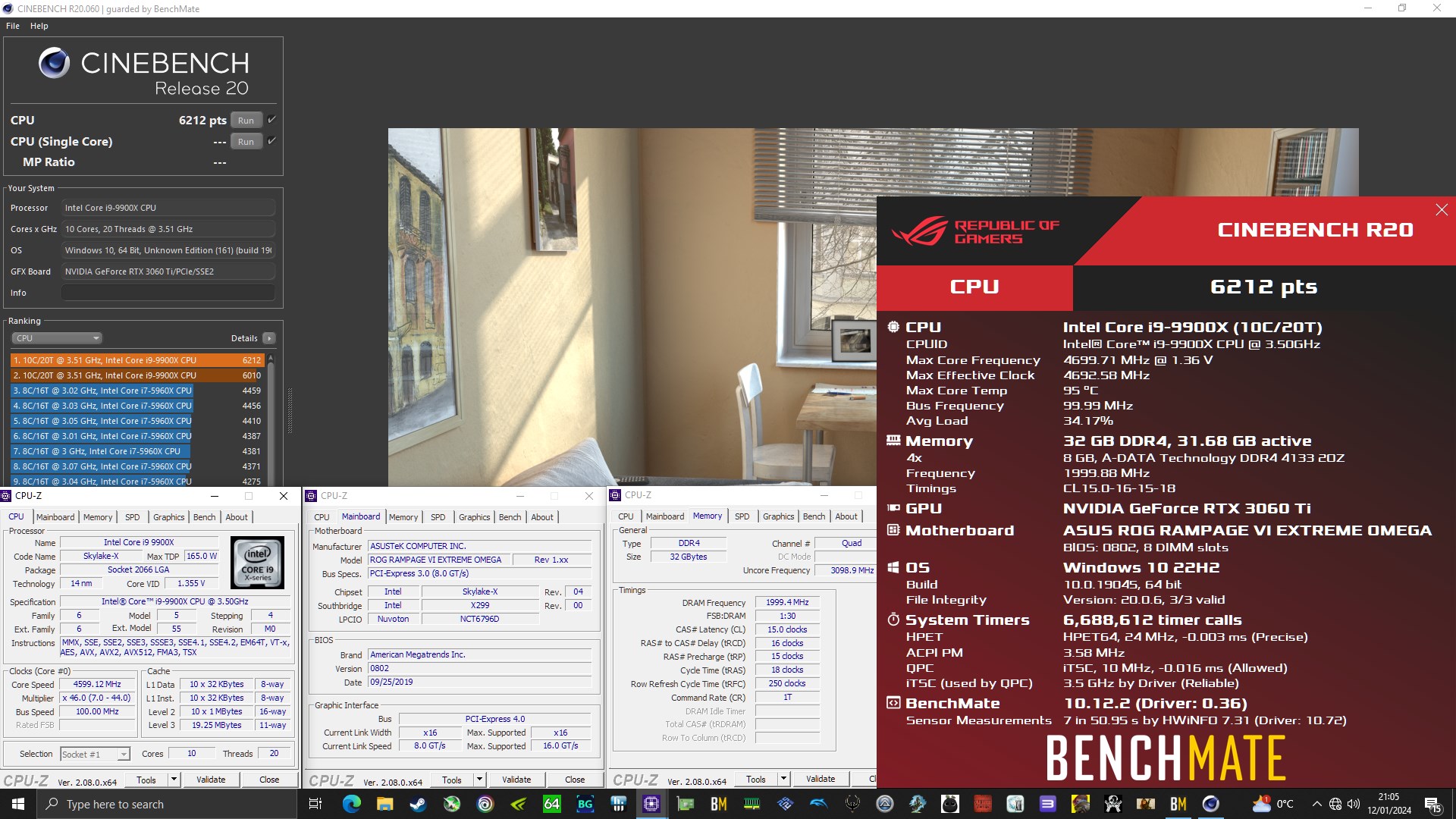The height and width of the screenshot is (819, 1456).
Task: Run the multi-core CPU test
Action: pyautogui.click(x=246, y=121)
